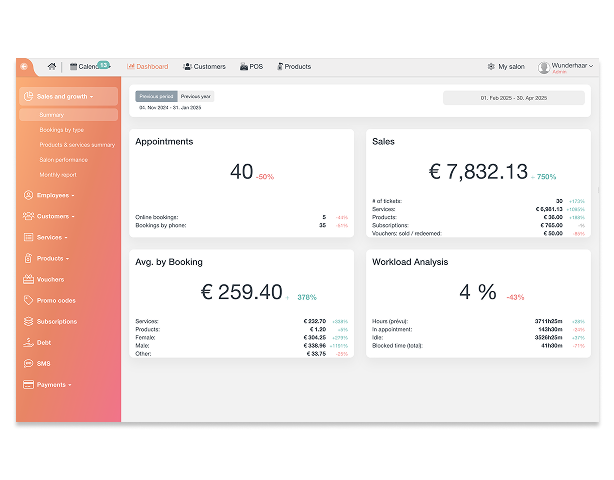Open the Customers tab in top bar
The image size is (614, 480).
coord(204,67)
